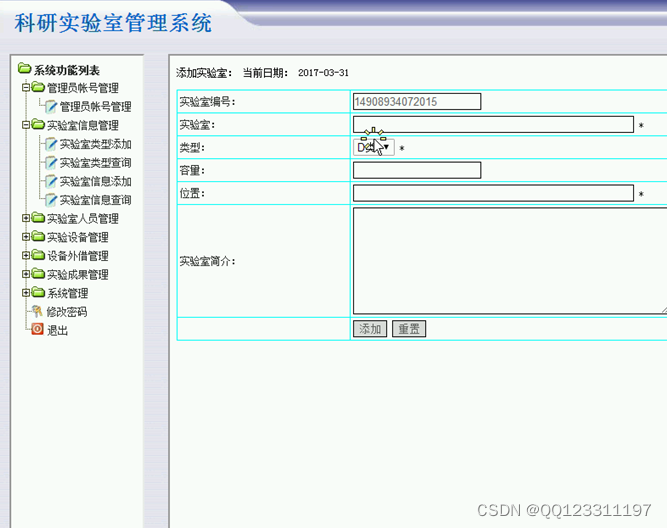This screenshot has height=528, width=667.
Task: Click the 实验室信息管理 folder label
Action: click(x=83, y=126)
